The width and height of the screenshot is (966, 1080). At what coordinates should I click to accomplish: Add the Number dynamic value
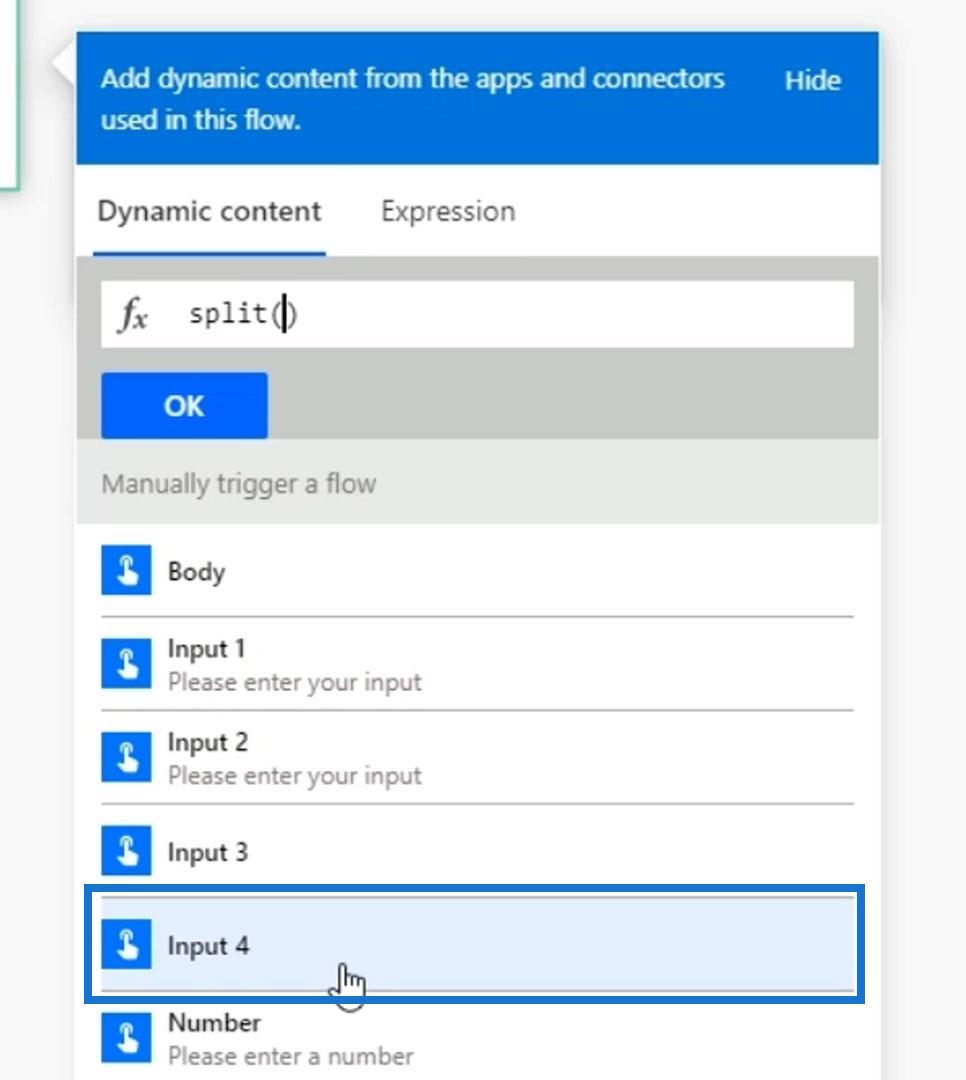pyautogui.click(x=477, y=1039)
